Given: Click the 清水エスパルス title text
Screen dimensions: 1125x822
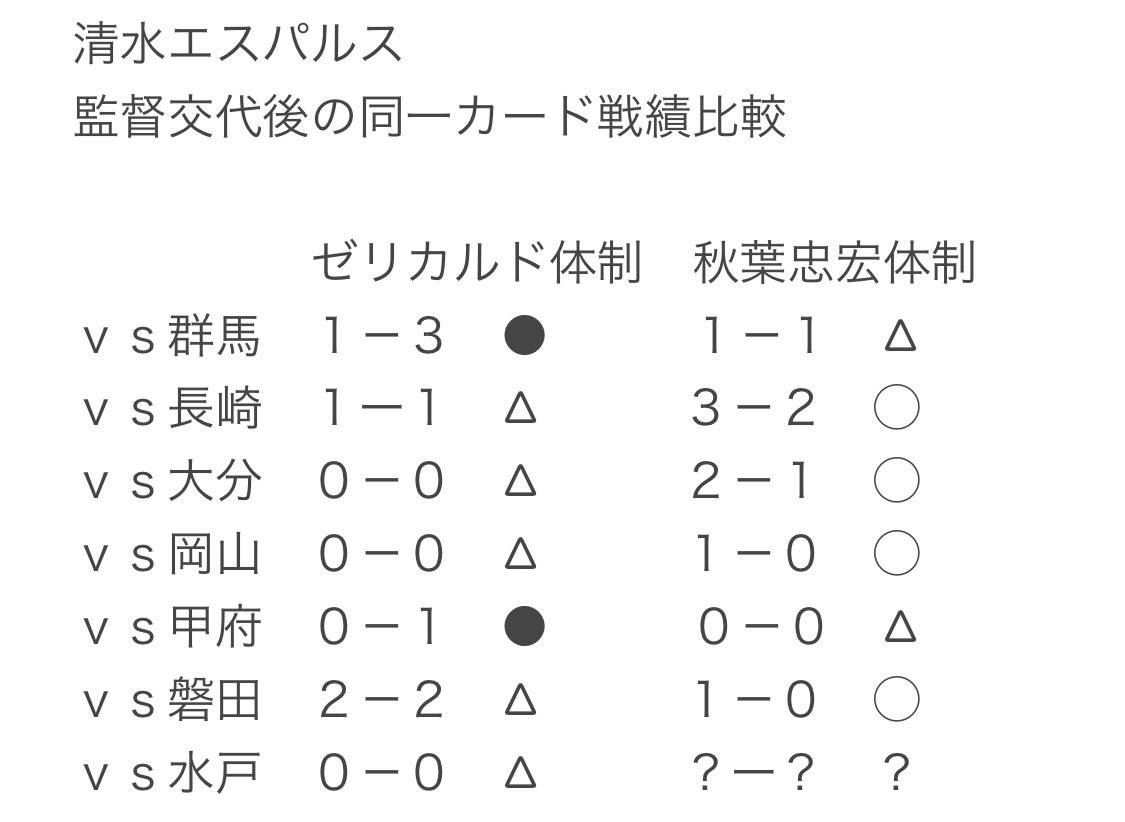Looking at the screenshot, I should tap(238, 45).
